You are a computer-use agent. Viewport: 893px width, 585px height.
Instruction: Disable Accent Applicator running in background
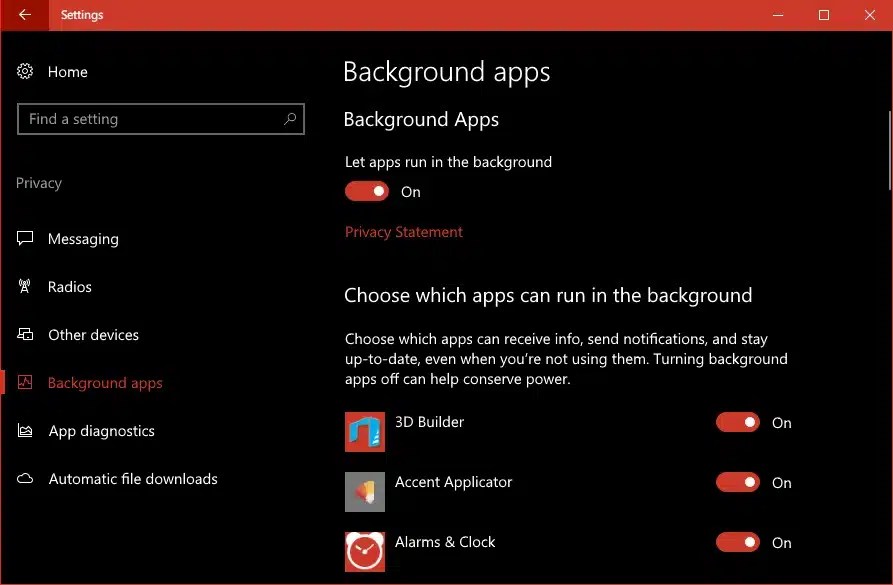[737, 482]
